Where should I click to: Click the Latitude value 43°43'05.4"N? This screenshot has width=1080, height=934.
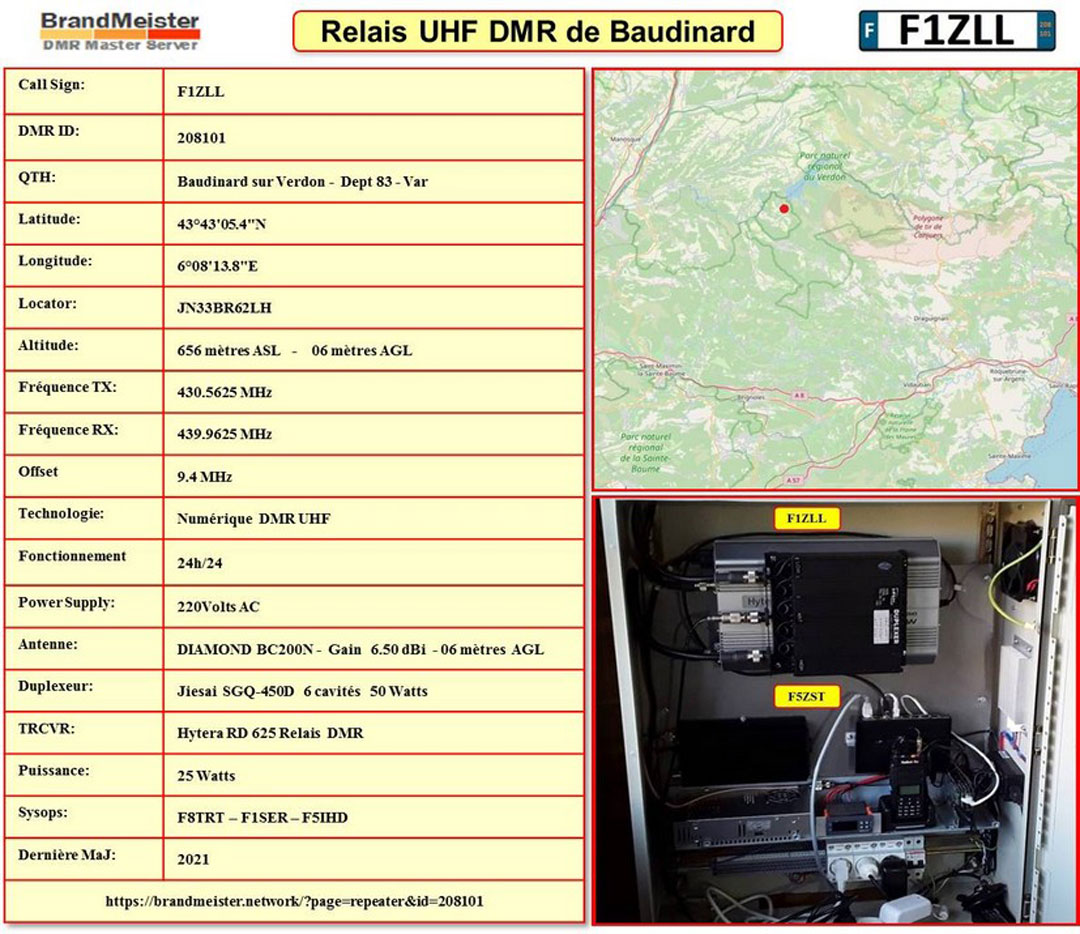[x=221, y=225]
